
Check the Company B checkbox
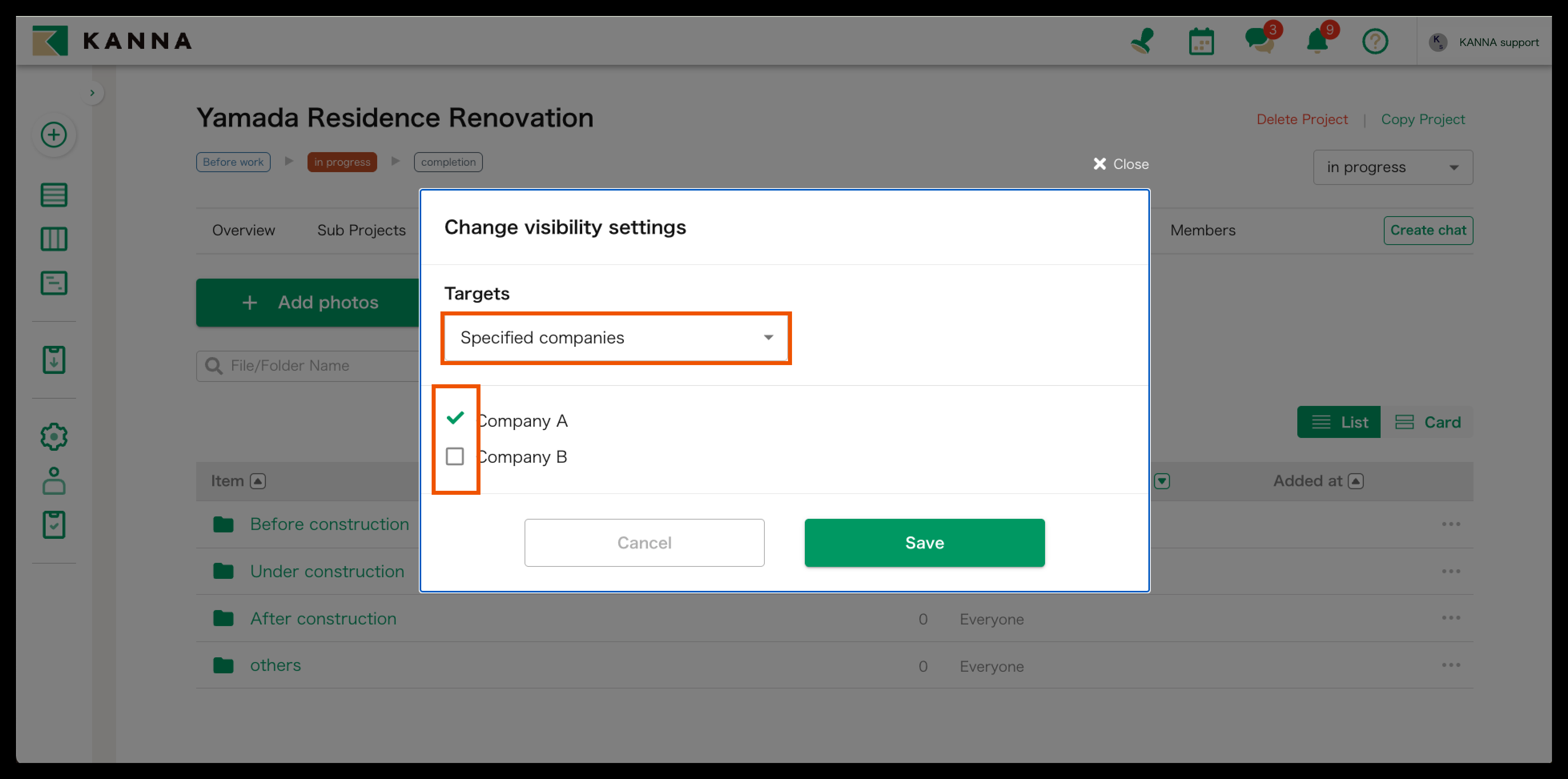(455, 456)
